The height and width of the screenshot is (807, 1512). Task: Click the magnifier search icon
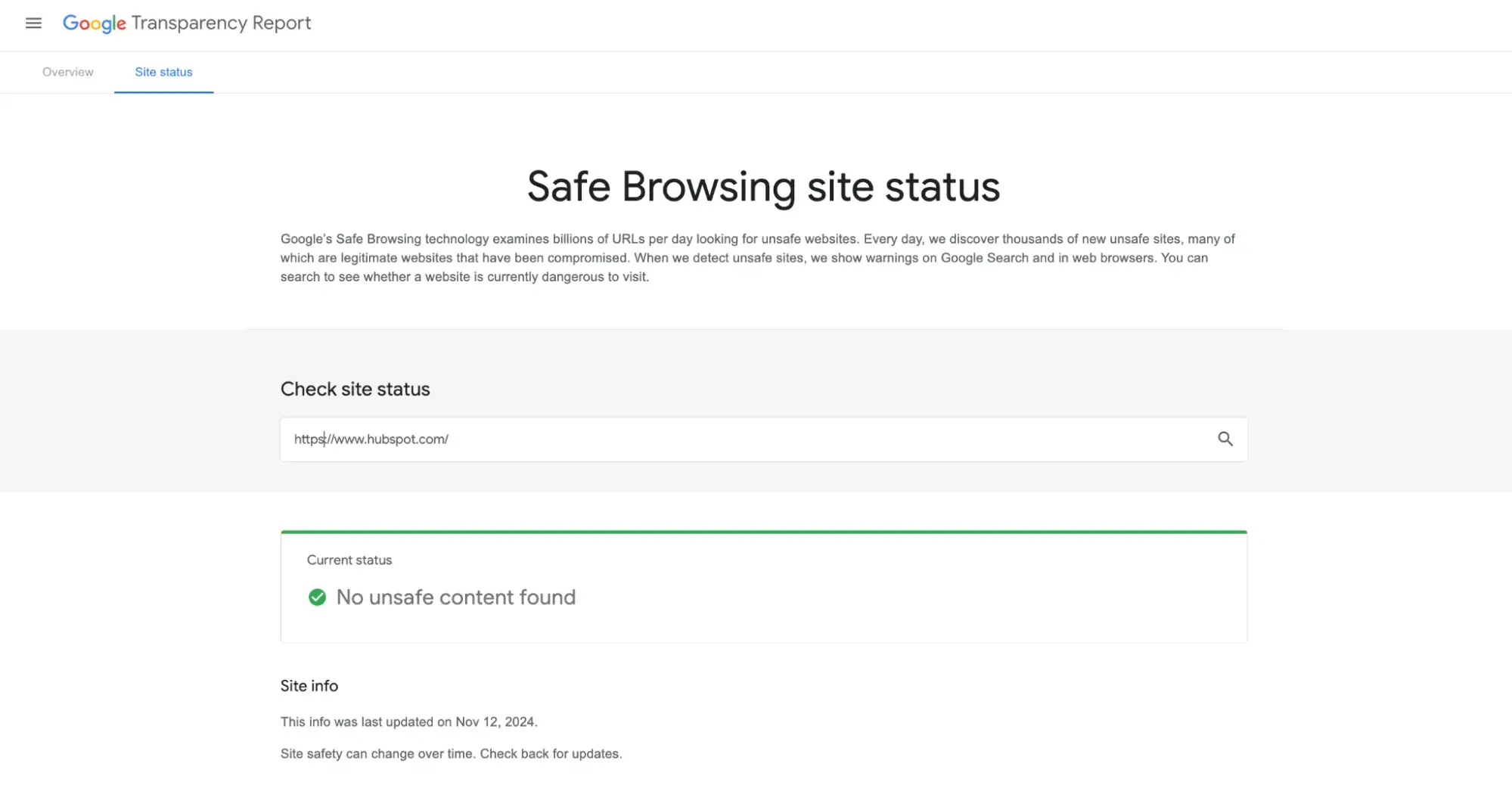pyautogui.click(x=1225, y=439)
